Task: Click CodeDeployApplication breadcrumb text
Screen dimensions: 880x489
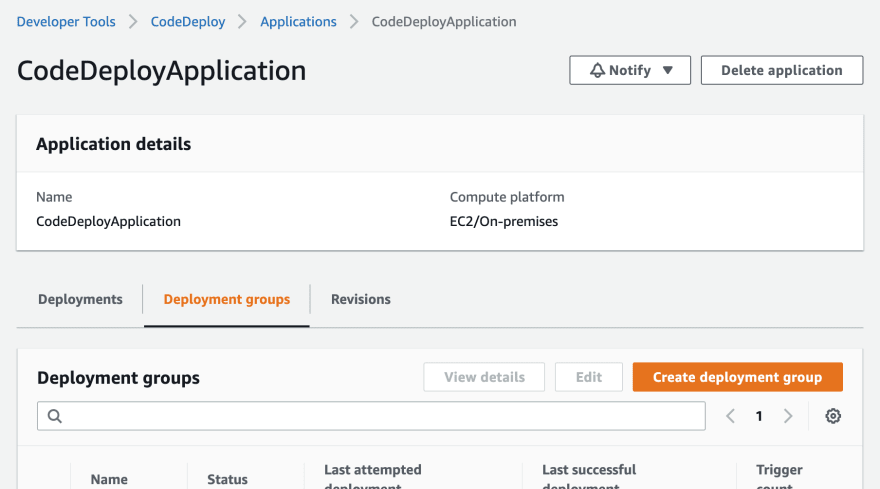Action: pos(444,22)
